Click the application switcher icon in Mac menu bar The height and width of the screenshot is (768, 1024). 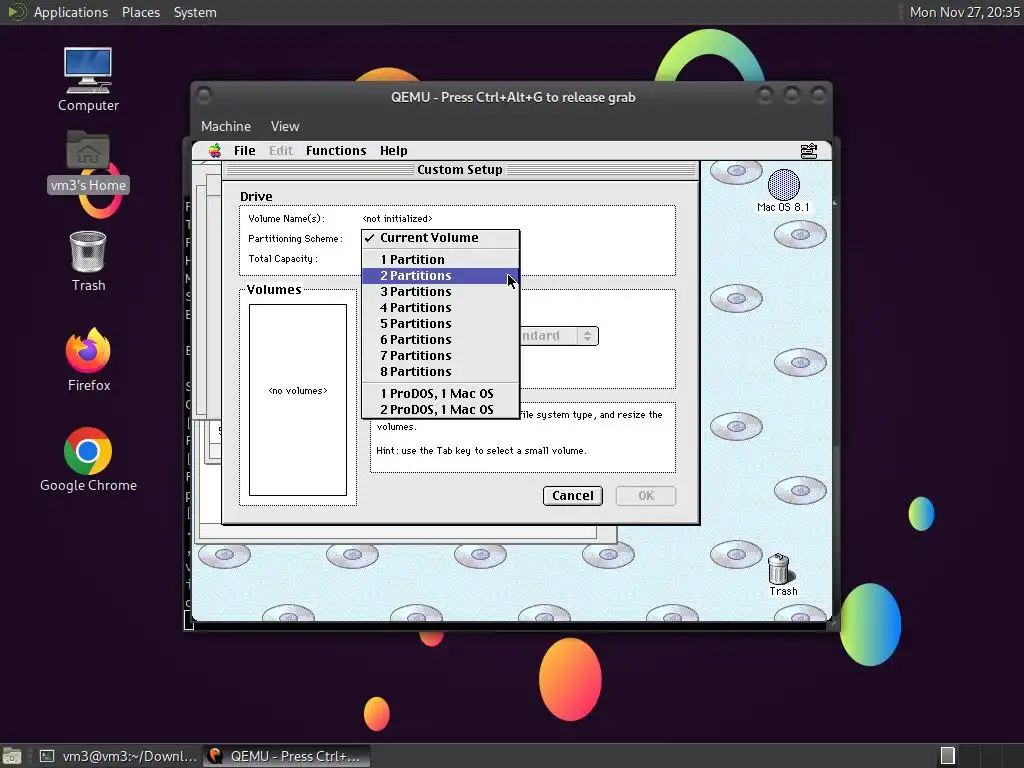coord(808,151)
